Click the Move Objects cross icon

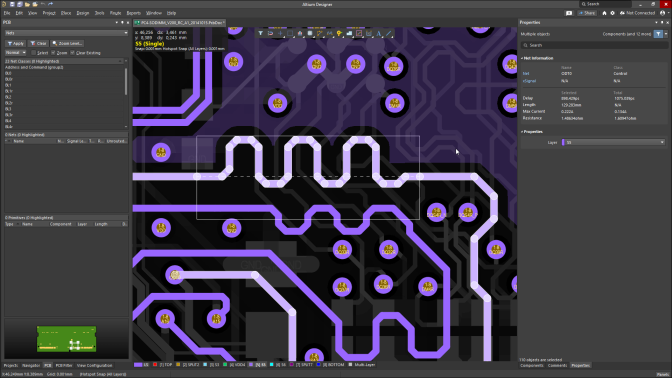pyautogui.click(x=280, y=33)
